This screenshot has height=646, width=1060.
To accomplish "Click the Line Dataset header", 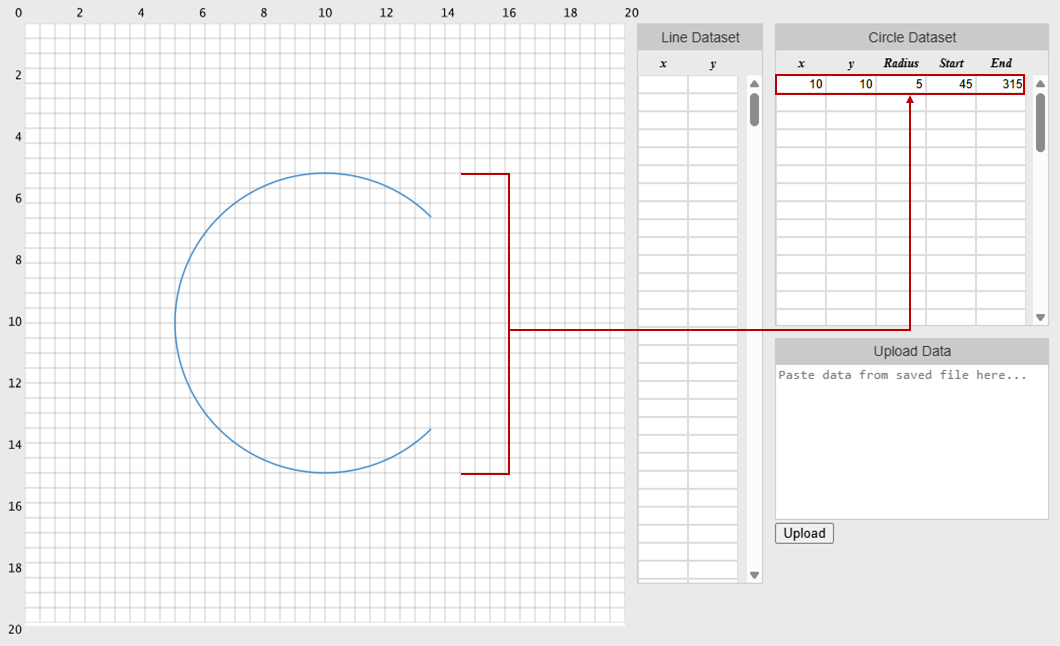I will tap(700, 37).
